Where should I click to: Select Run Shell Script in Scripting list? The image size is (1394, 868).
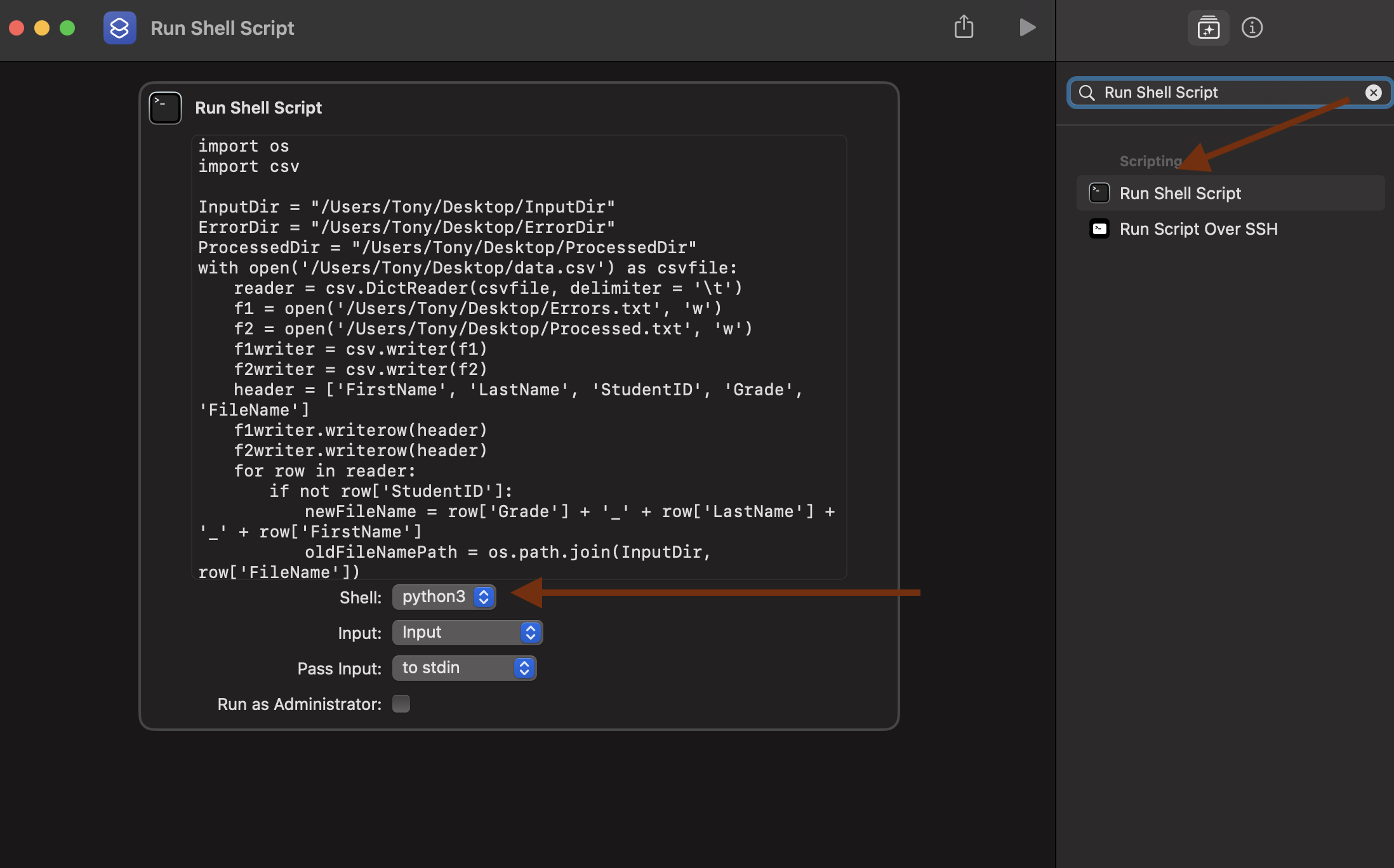[x=1179, y=194]
